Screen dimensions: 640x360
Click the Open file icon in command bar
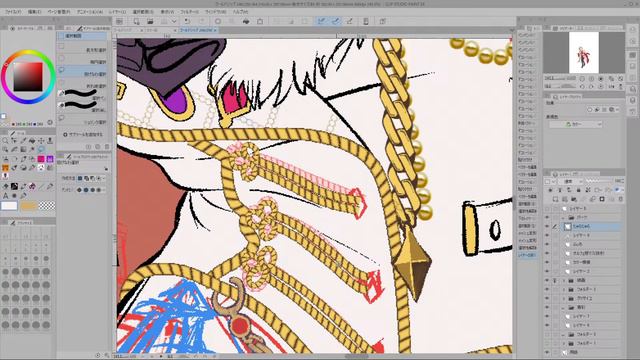[150, 21]
